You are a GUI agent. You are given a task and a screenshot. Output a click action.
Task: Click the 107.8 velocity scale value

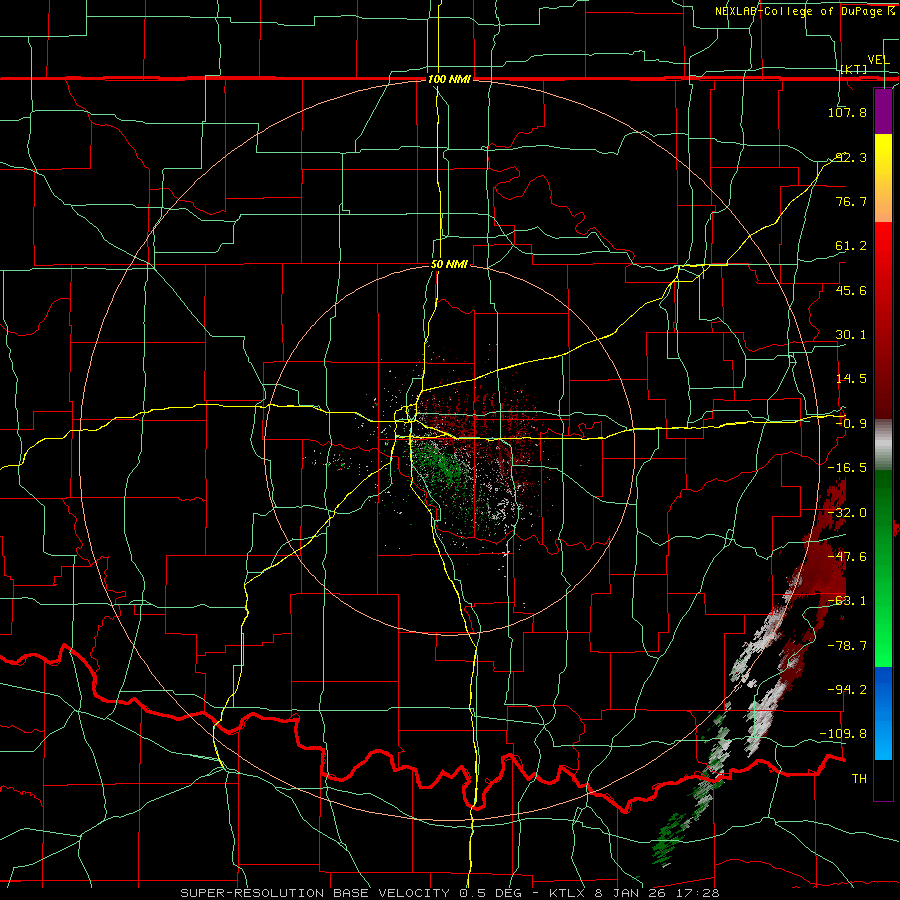(x=847, y=112)
